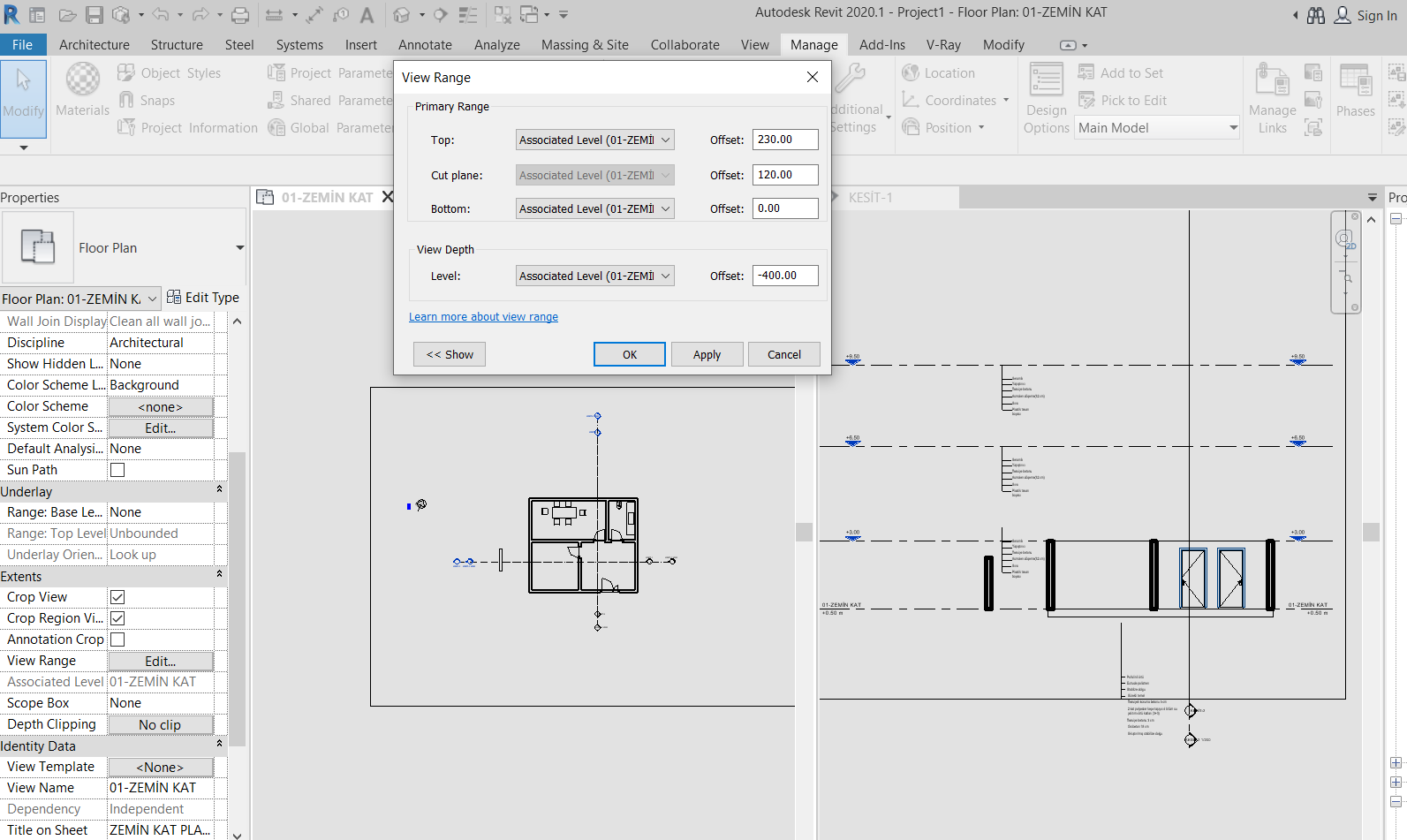Open the View Depth Level dropdown
The height and width of the screenshot is (840, 1407).
pyautogui.click(x=595, y=276)
